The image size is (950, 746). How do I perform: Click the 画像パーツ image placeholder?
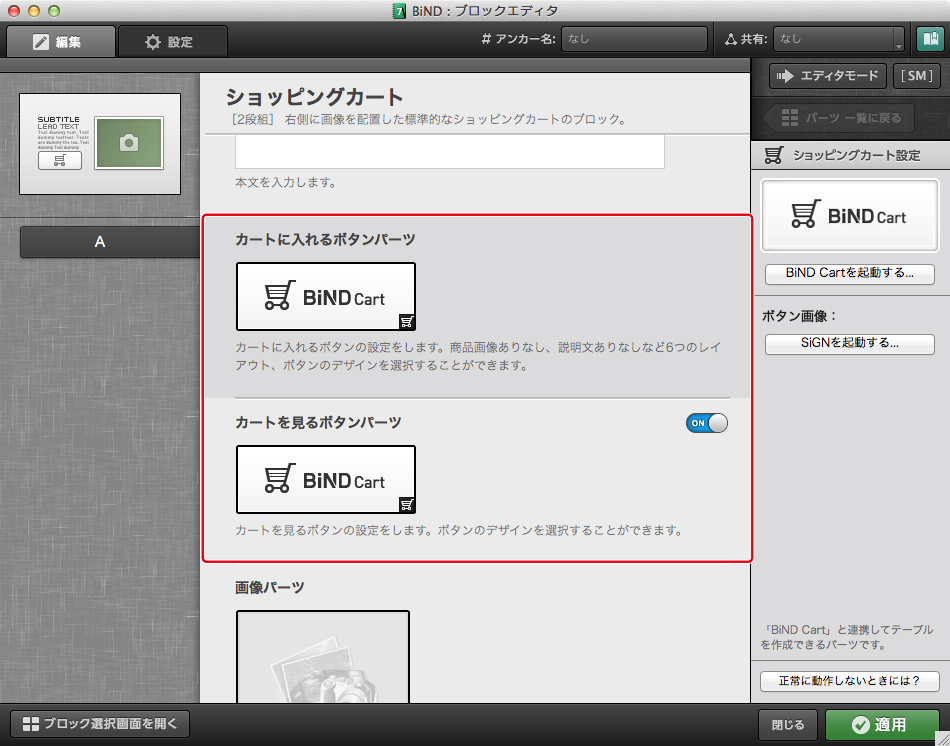(323, 657)
